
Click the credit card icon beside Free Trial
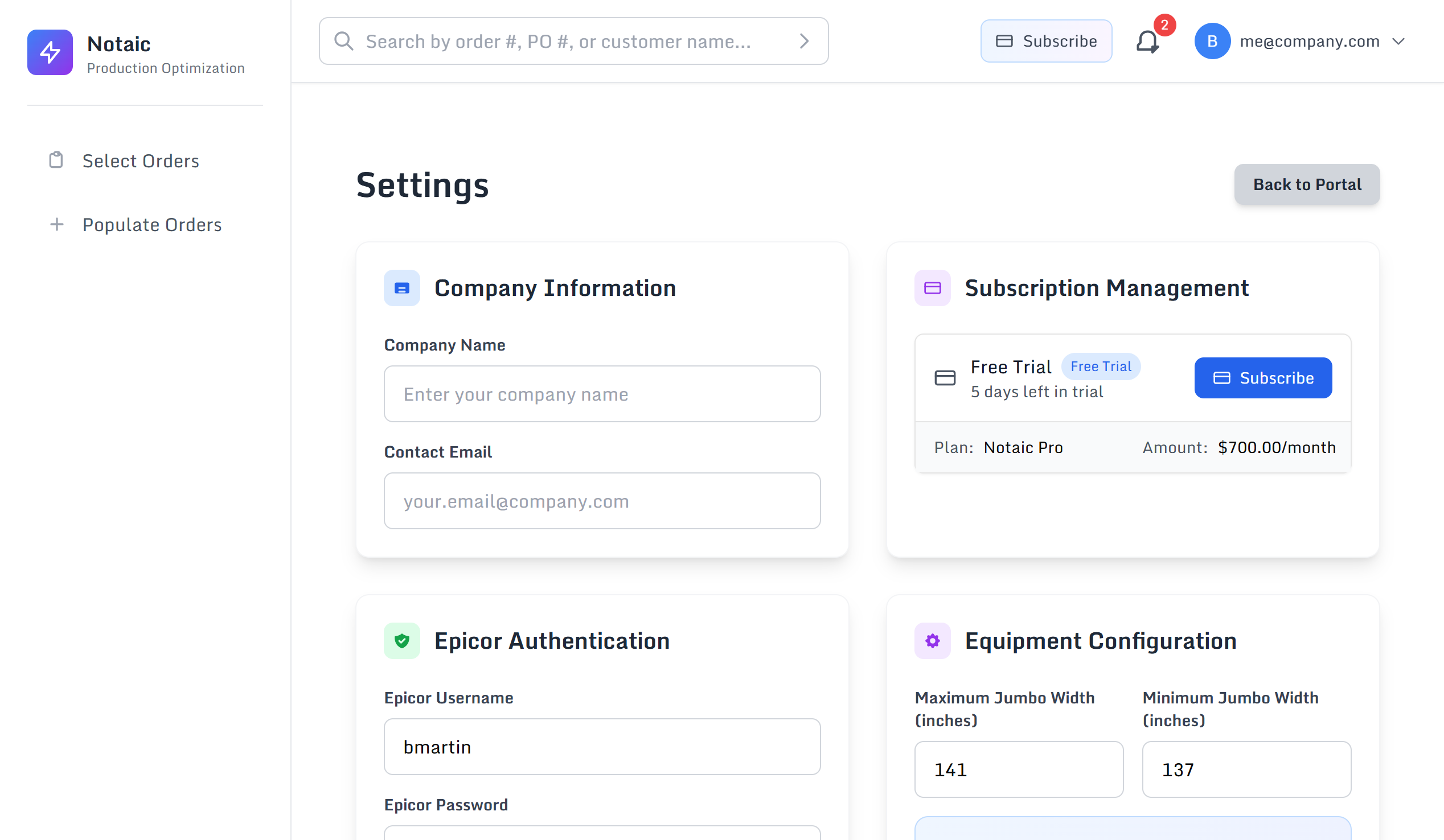[945, 378]
